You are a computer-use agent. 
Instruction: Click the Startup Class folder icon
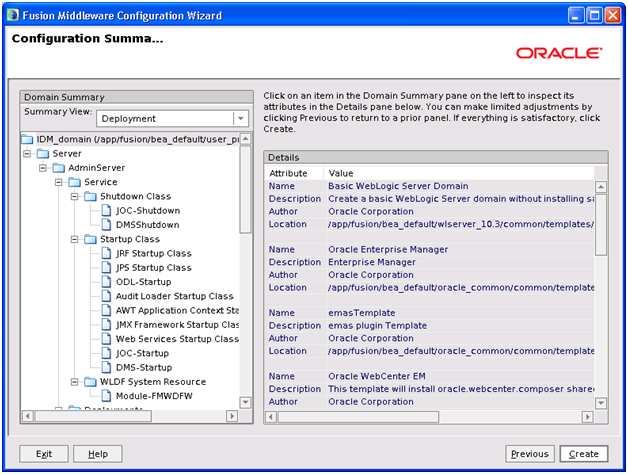pyautogui.click(x=90, y=239)
